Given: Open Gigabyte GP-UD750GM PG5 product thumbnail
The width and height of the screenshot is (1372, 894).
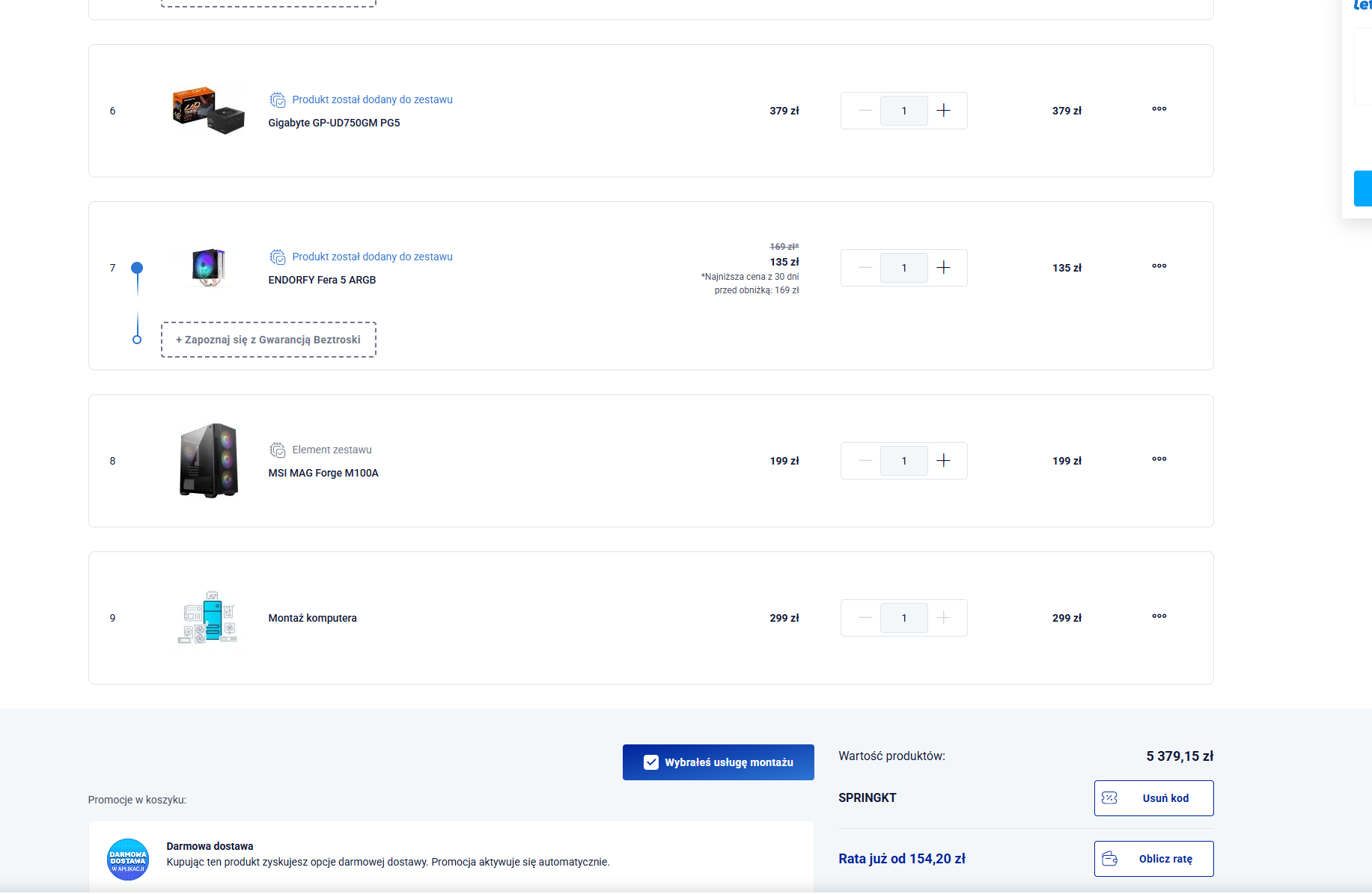Looking at the screenshot, I should [209, 111].
